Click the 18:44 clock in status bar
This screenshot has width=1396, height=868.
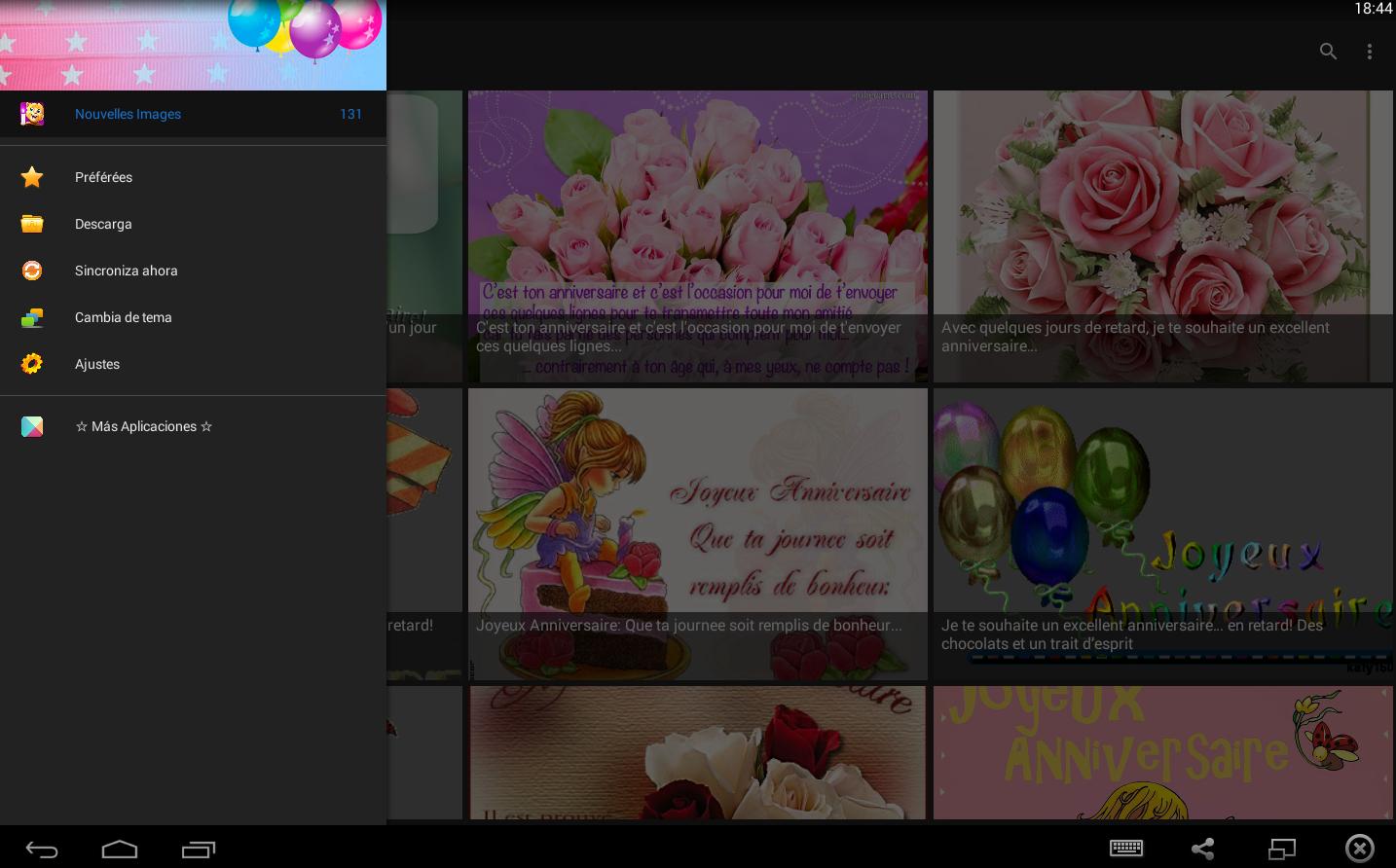click(x=1373, y=9)
